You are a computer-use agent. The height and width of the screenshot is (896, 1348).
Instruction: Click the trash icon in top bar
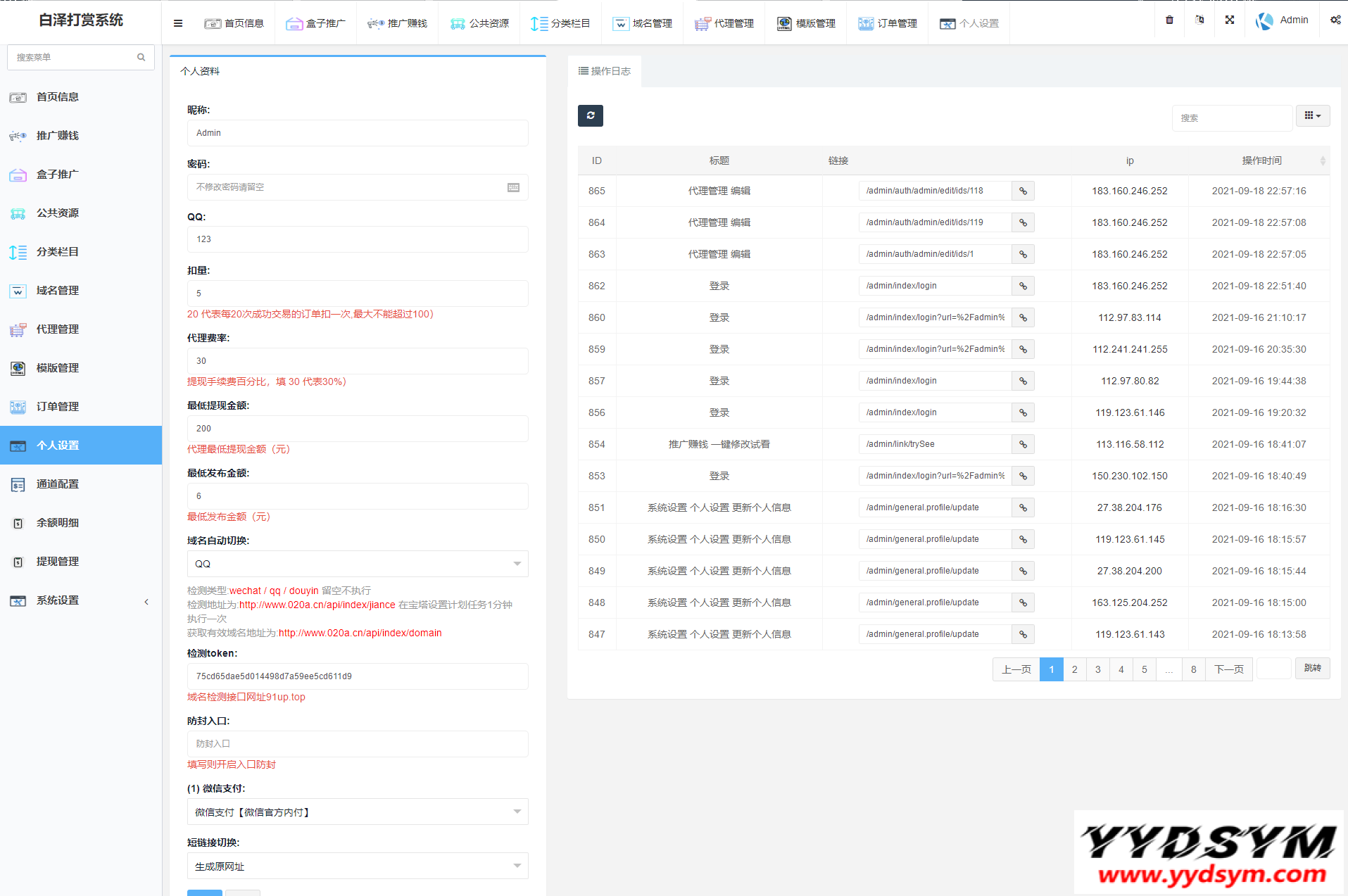[1169, 20]
